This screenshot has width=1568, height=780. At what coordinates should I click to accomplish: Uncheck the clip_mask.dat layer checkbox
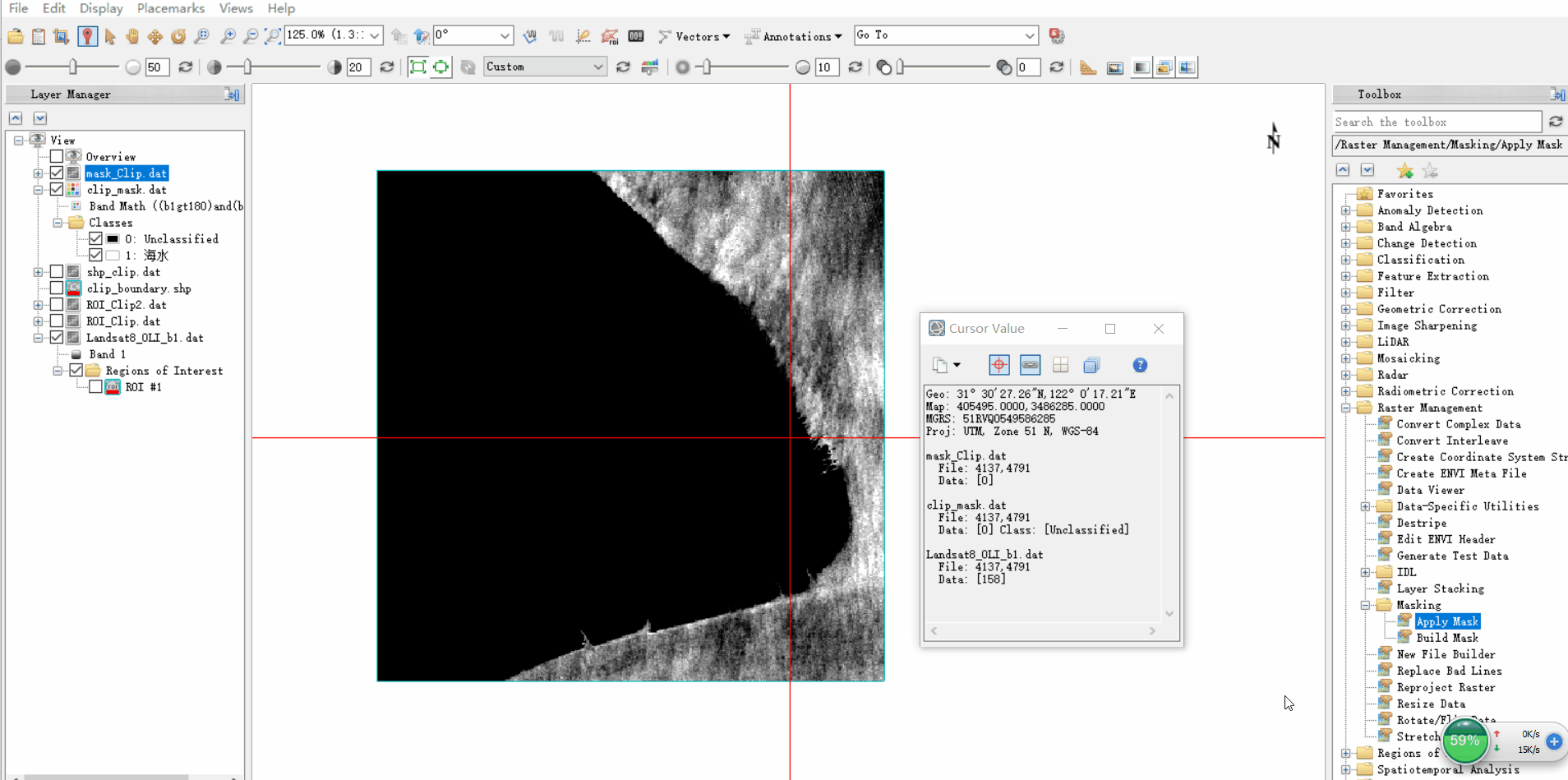57,190
